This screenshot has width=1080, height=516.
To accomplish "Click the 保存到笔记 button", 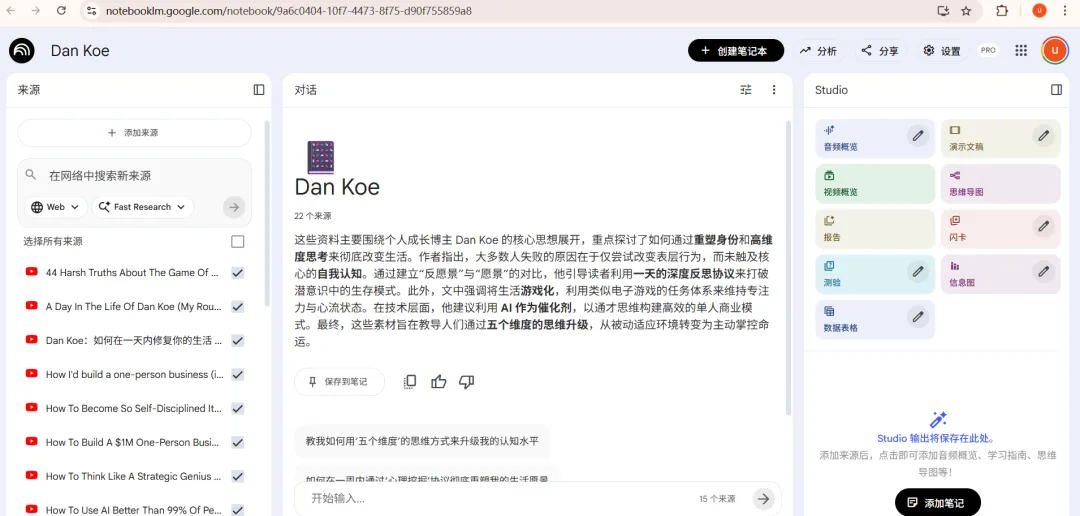I will pos(339,382).
